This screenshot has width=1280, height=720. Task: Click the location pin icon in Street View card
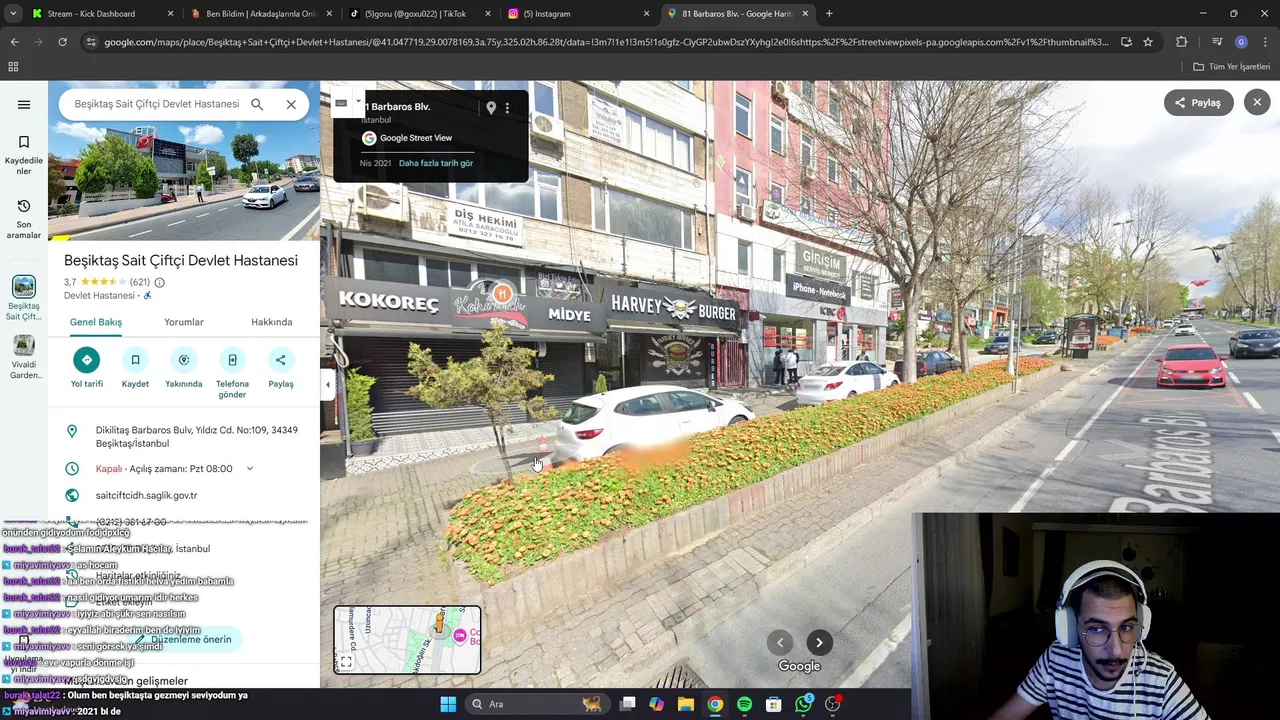[x=491, y=107]
